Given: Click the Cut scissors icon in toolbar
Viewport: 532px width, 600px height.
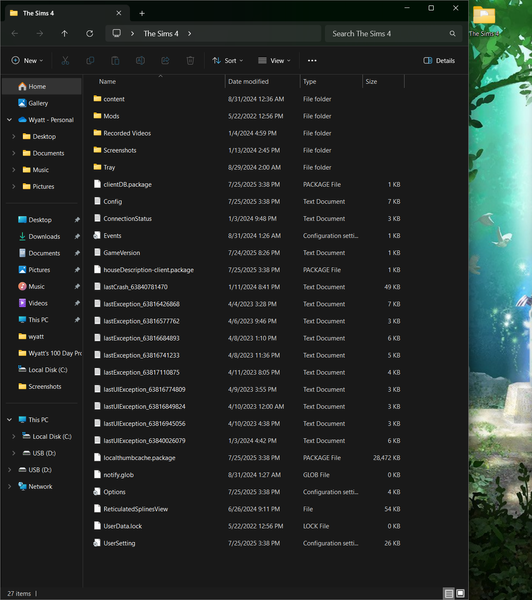Looking at the screenshot, I should [65, 60].
